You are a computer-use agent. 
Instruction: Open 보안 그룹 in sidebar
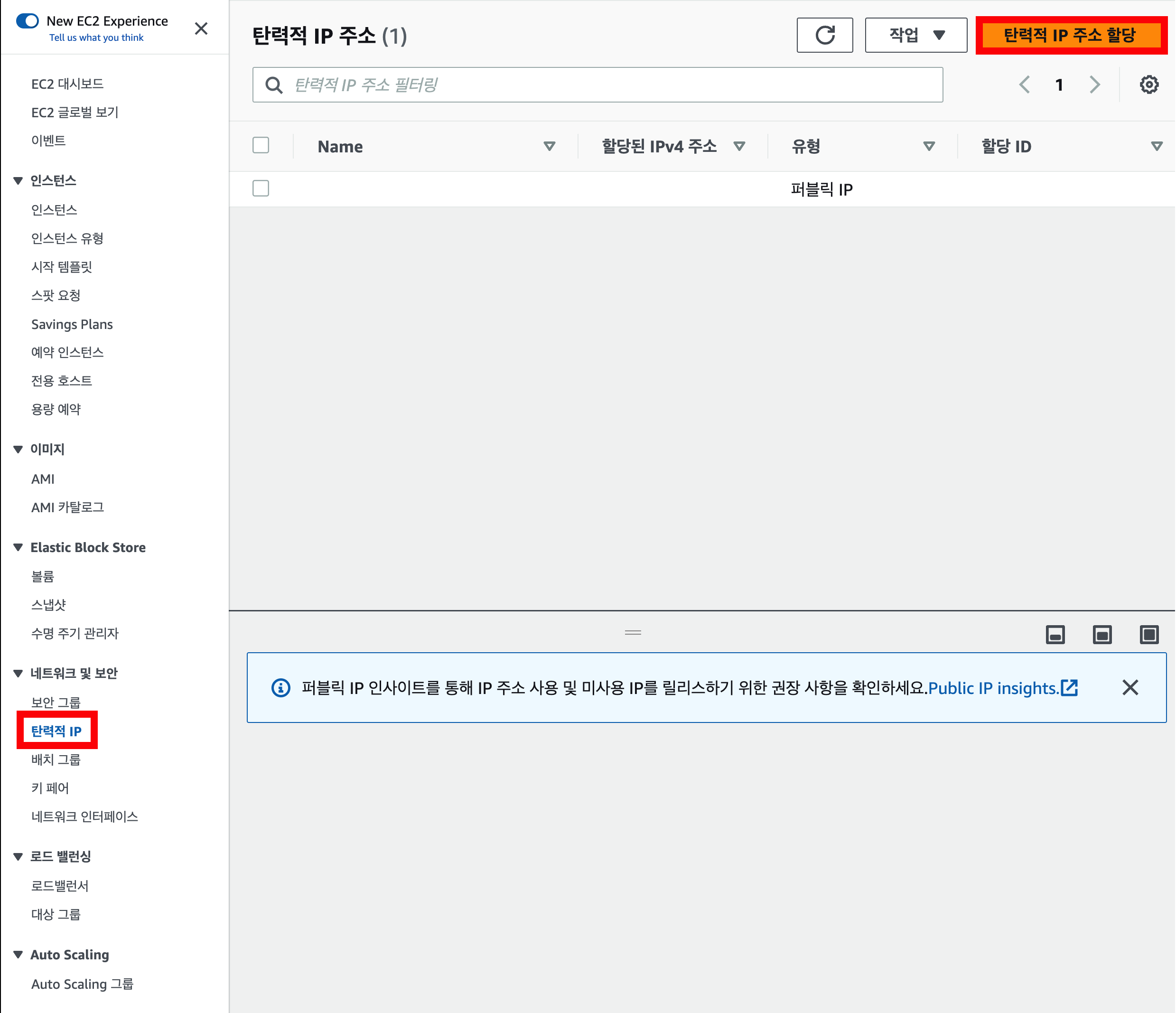point(56,703)
